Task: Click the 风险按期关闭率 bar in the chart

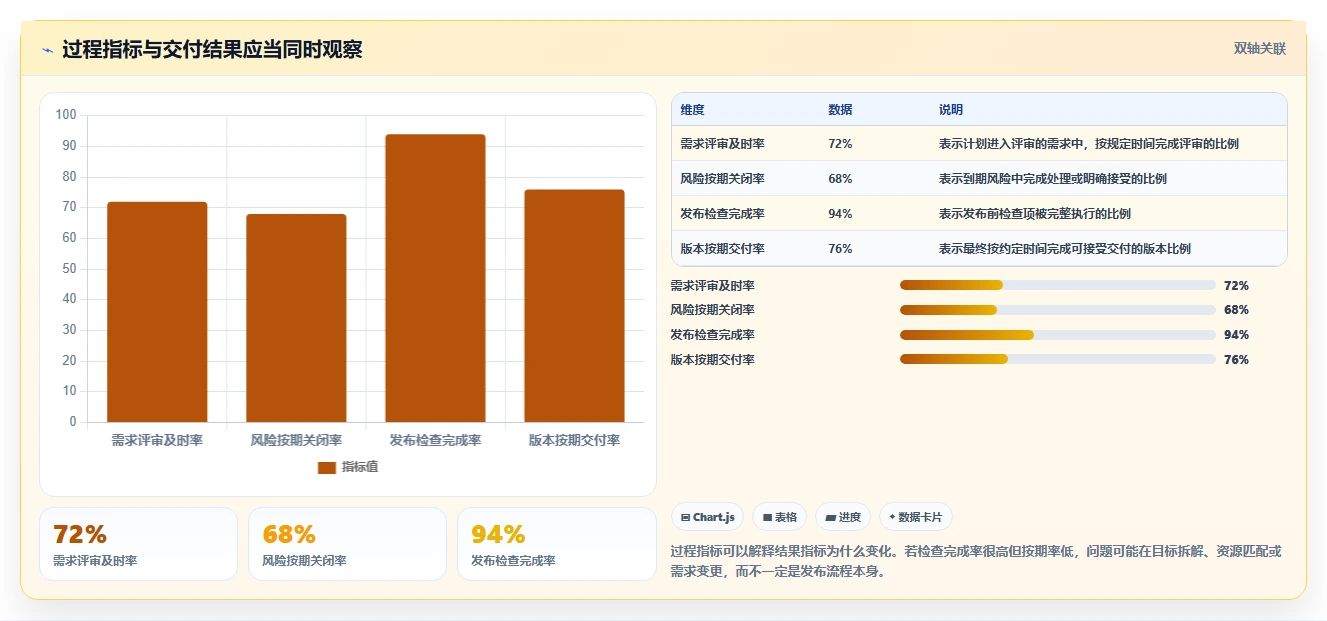Action: [296, 318]
